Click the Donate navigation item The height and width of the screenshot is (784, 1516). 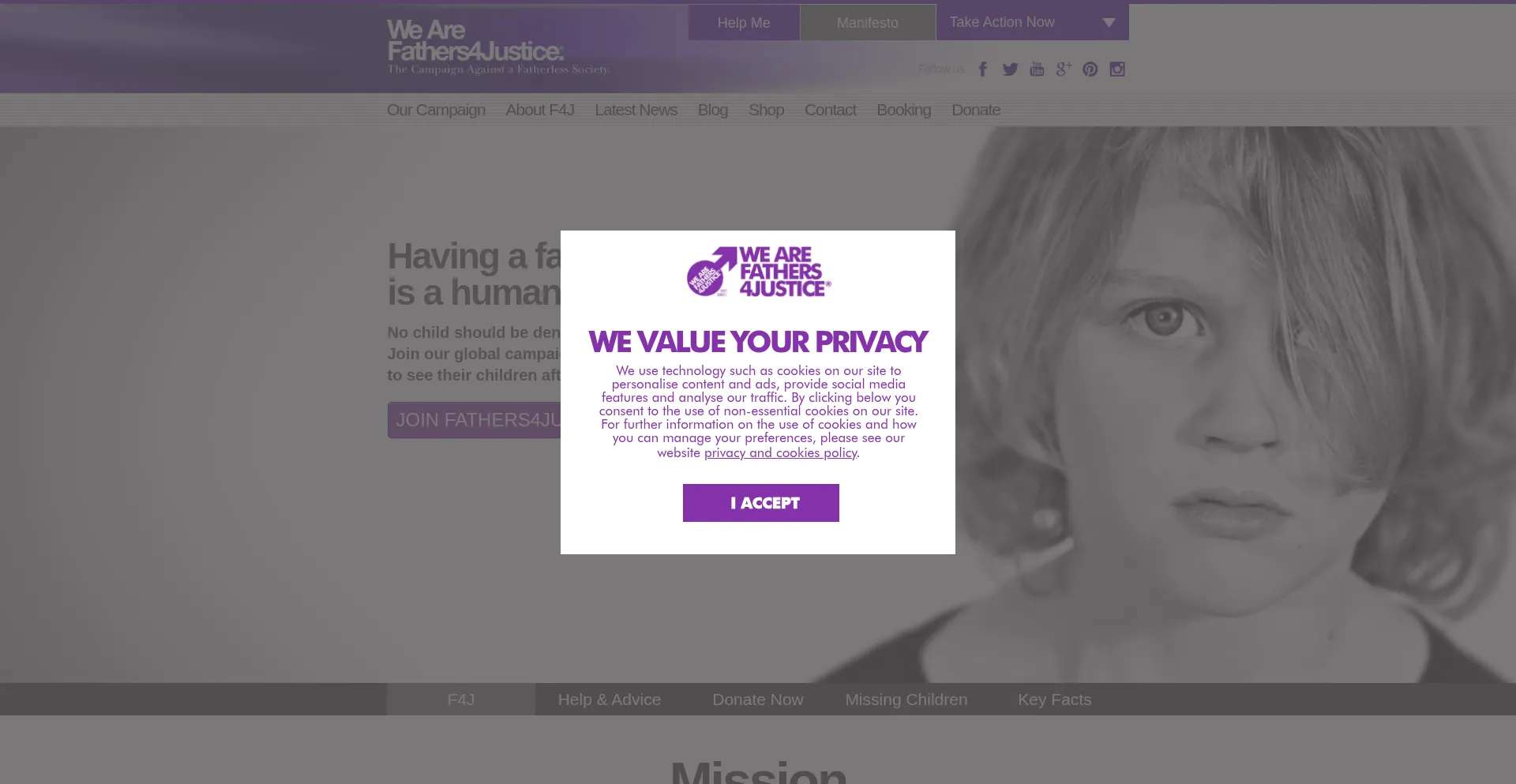[976, 111]
